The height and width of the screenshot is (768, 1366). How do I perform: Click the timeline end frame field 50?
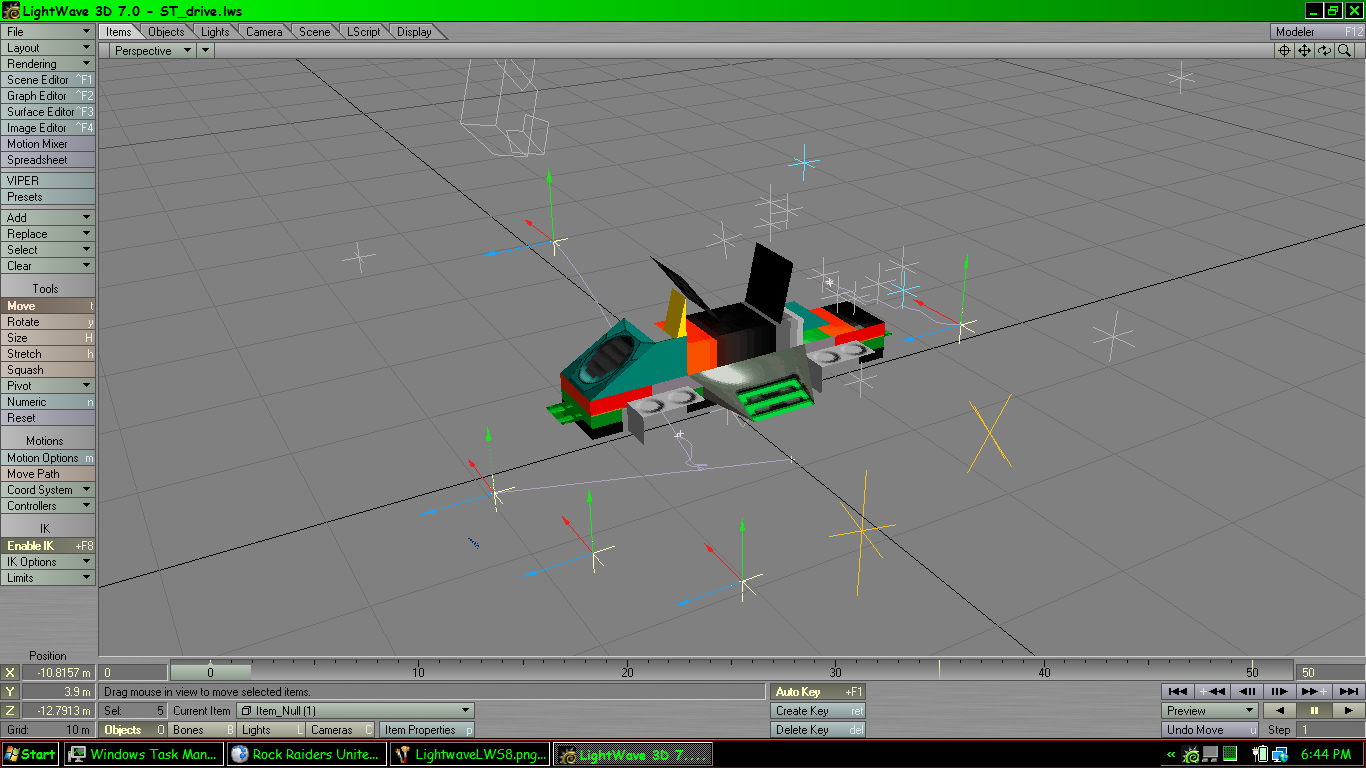tap(1330, 673)
